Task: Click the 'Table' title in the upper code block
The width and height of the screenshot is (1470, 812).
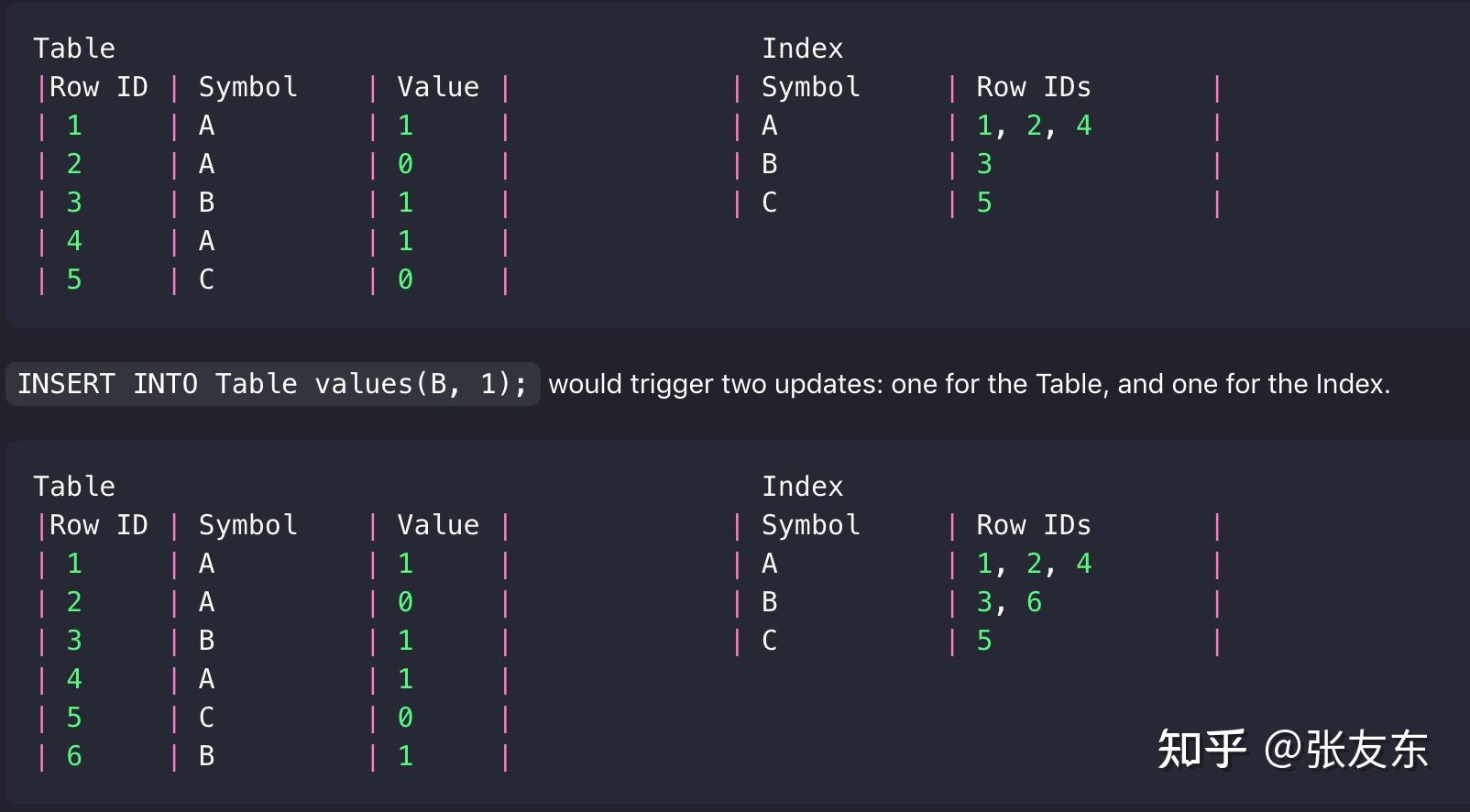Action: 74,49
